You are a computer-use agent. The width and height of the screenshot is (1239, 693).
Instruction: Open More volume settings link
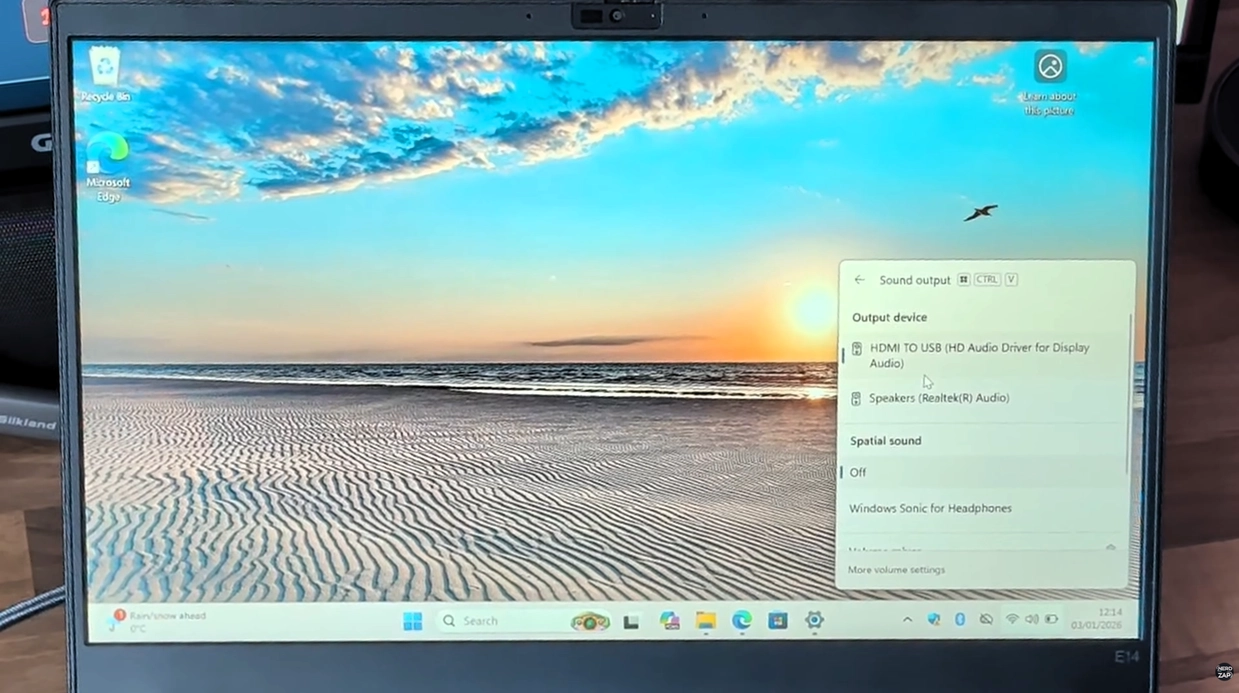pyautogui.click(x=896, y=570)
